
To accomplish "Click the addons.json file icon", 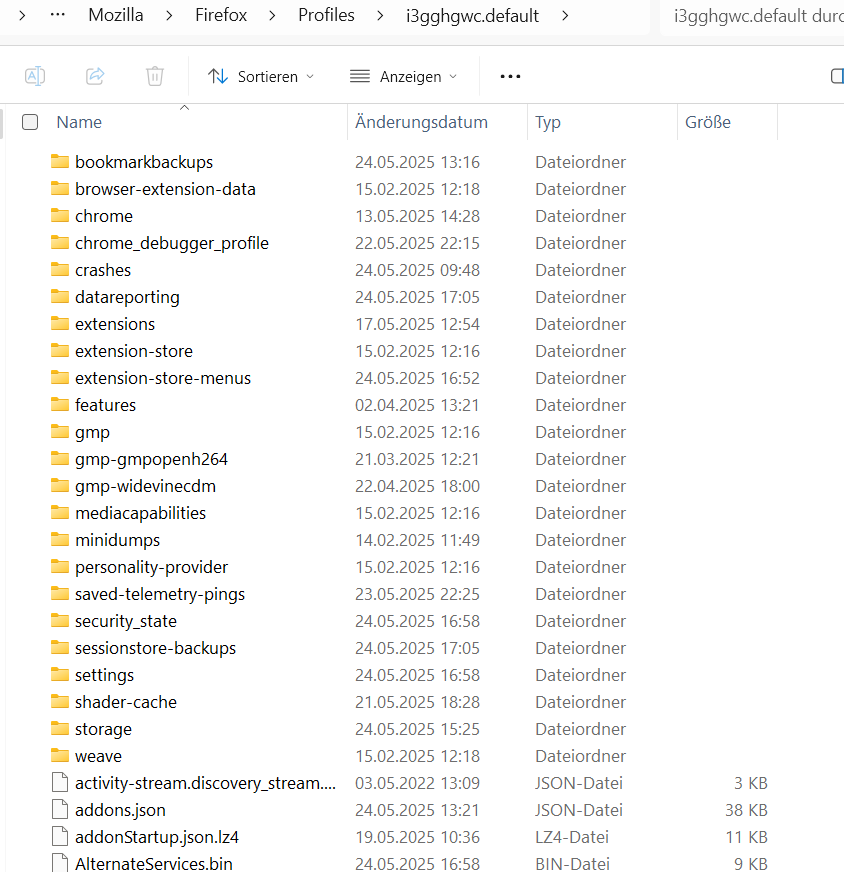I will click(60, 810).
